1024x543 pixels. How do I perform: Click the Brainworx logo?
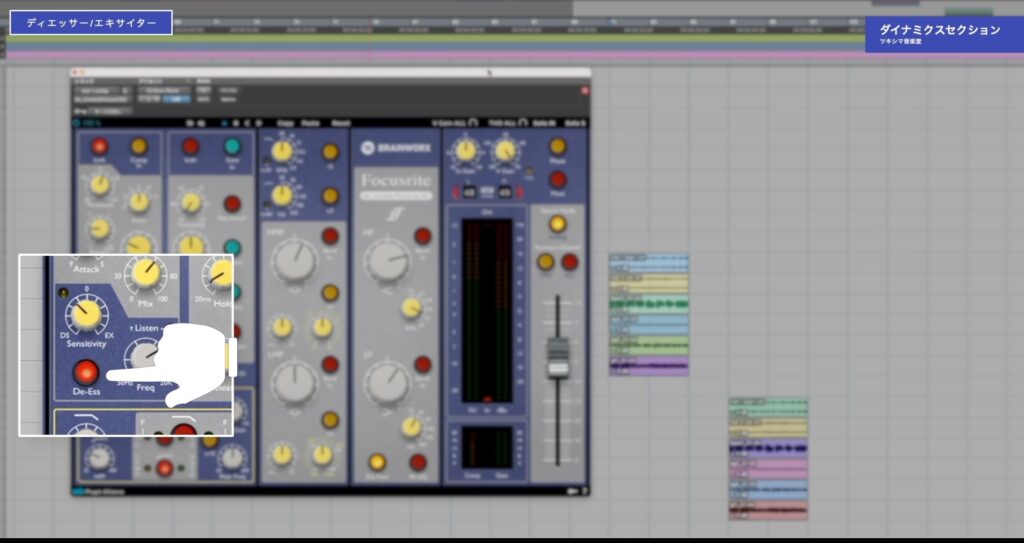394,148
